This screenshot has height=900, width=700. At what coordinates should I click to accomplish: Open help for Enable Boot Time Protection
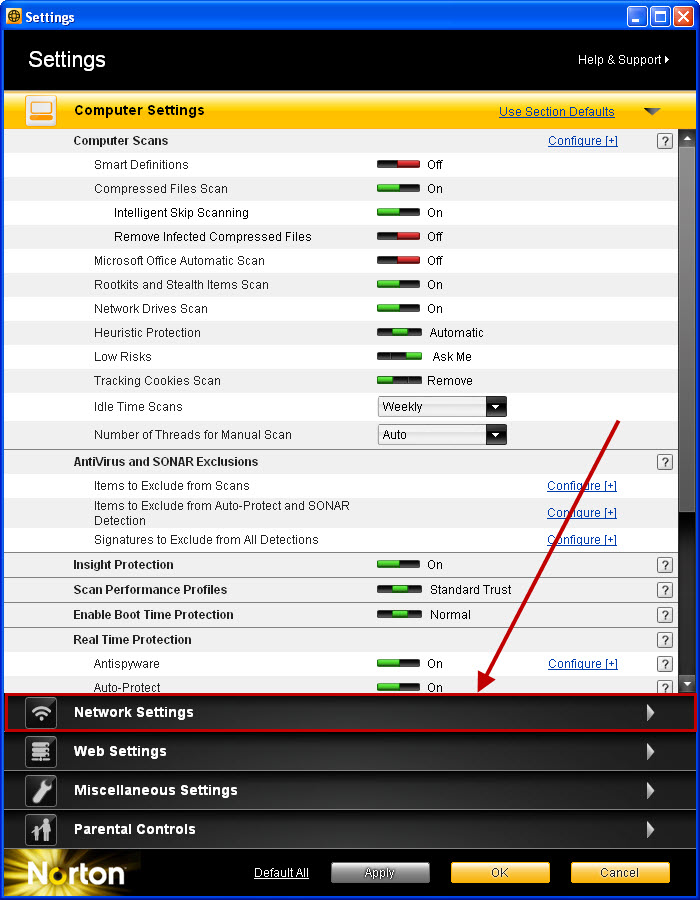pyautogui.click(x=664, y=615)
